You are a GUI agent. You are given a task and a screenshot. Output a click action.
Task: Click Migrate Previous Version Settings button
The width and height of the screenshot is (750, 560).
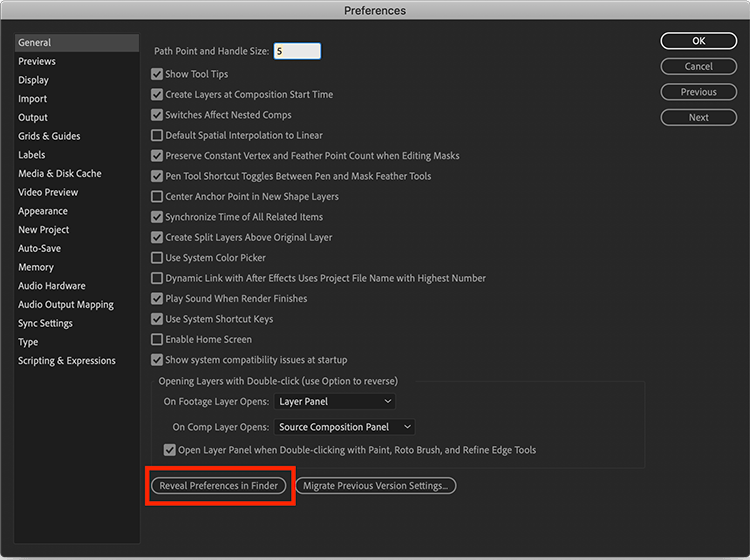pyautogui.click(x=376, y=486)
